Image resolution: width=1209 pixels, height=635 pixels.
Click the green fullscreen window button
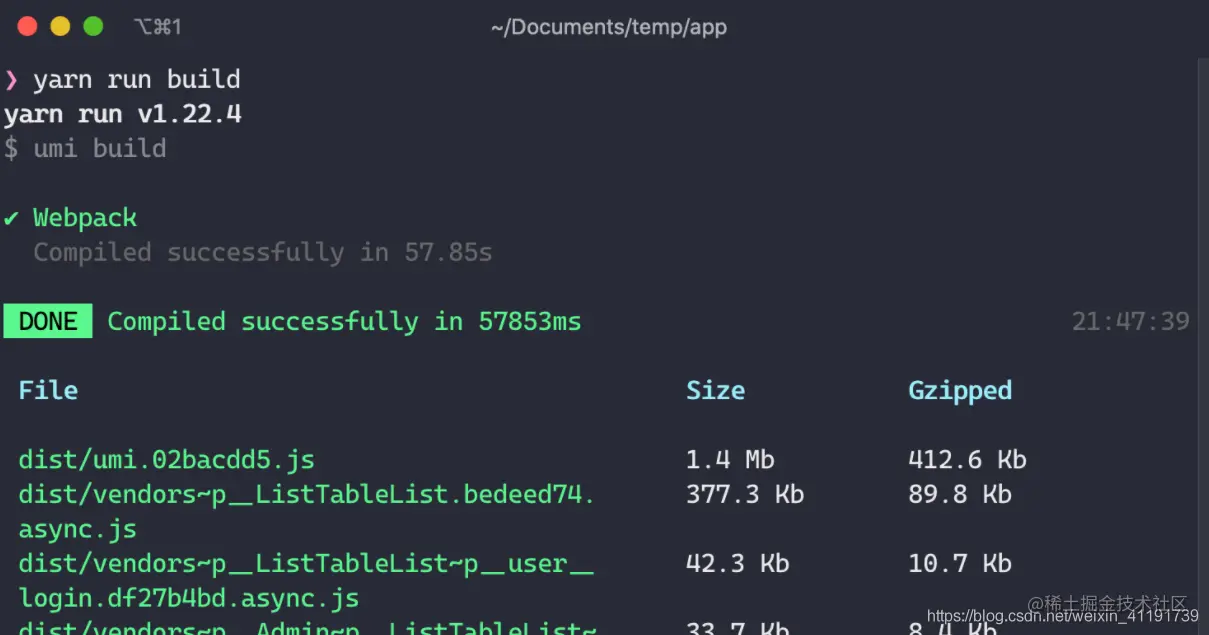tap(93, 27)
